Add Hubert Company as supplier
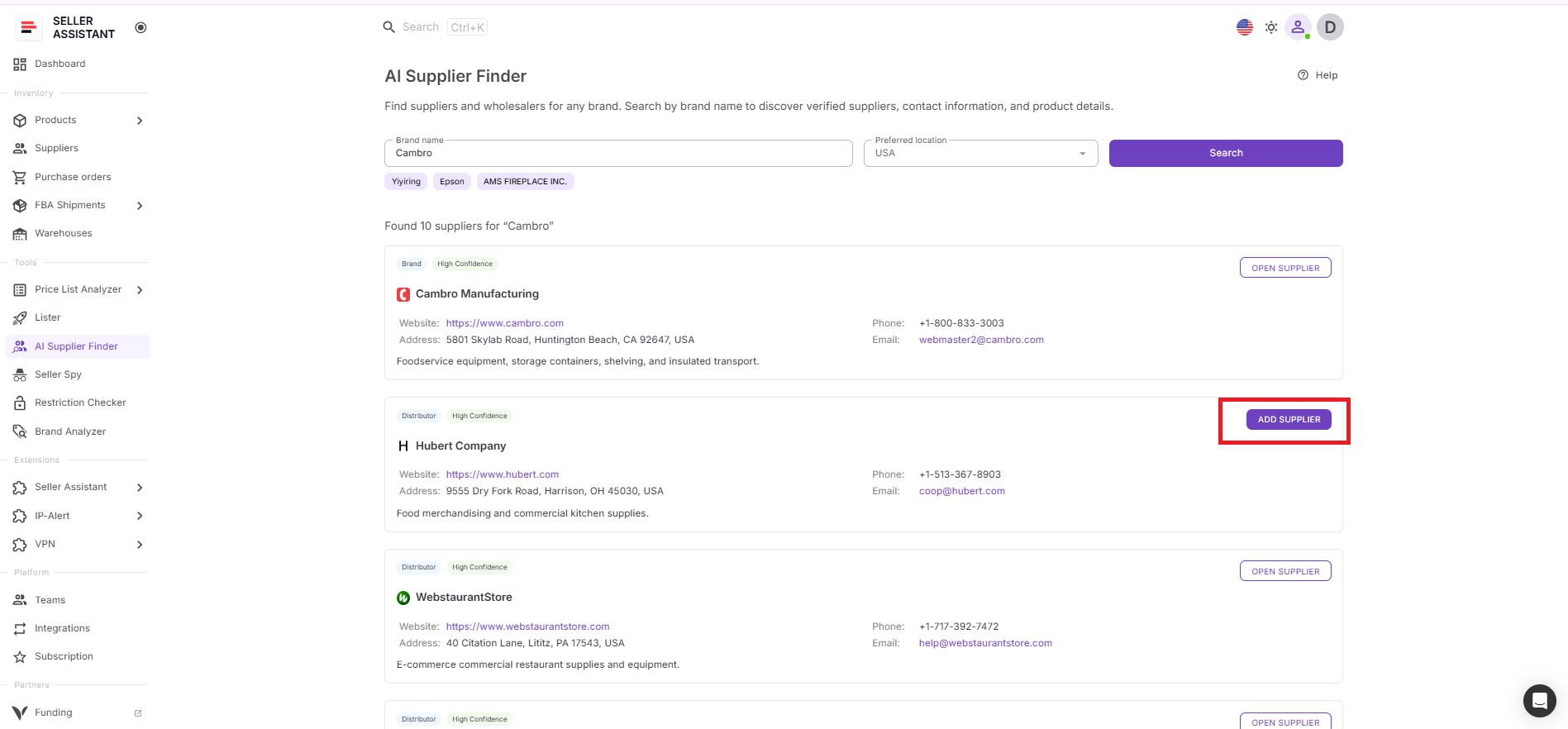The height and width of the screenshot is (729, 1568). click(x=1289, y=420)
